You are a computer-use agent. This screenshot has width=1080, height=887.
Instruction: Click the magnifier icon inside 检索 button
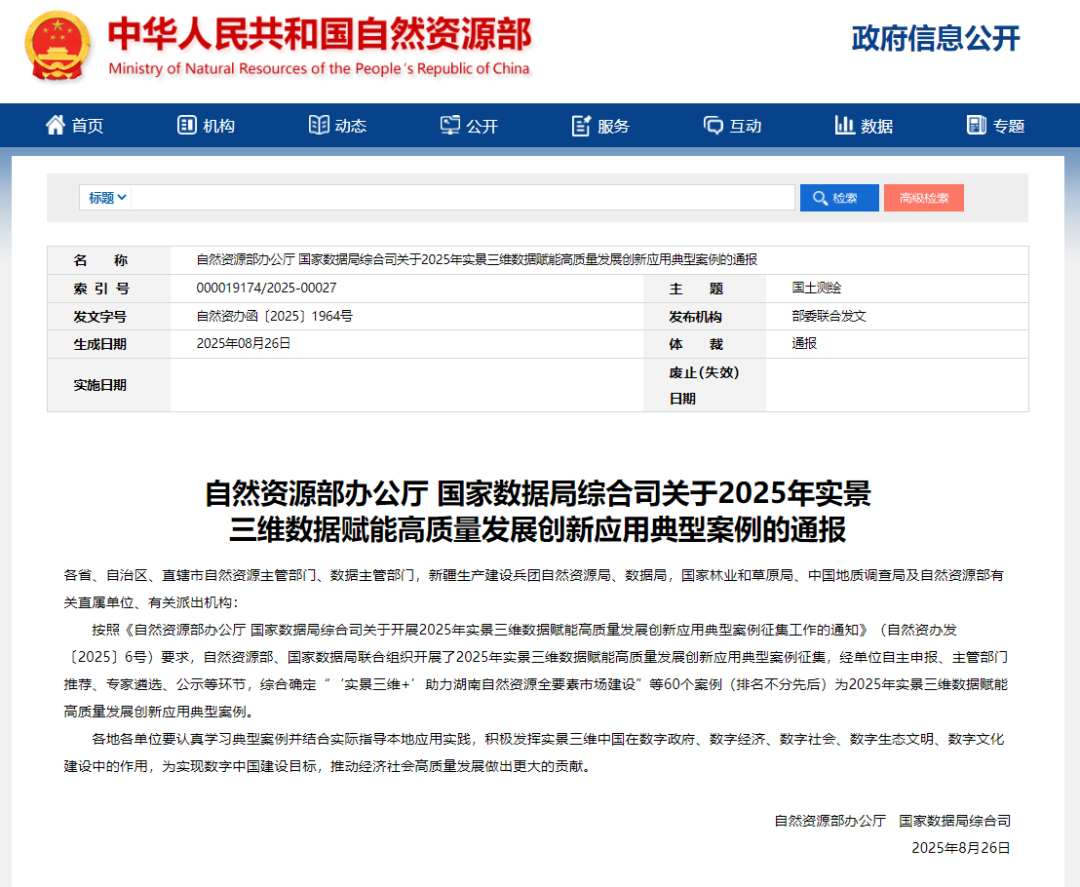click(x=820, y=197)
